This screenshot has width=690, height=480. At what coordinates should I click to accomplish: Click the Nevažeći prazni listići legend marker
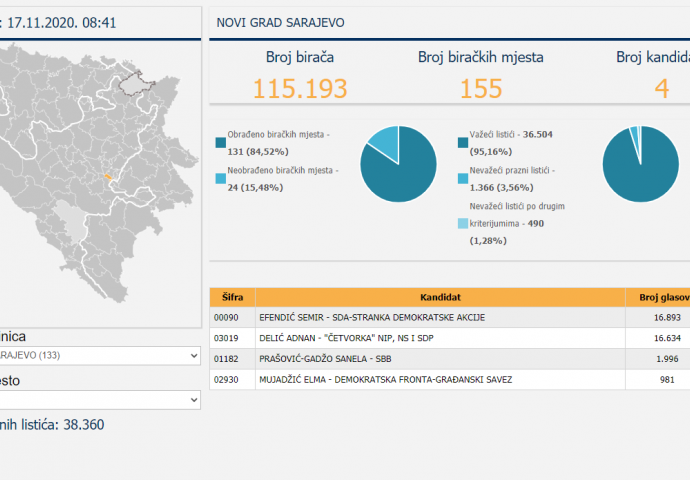tap(462, 177)
